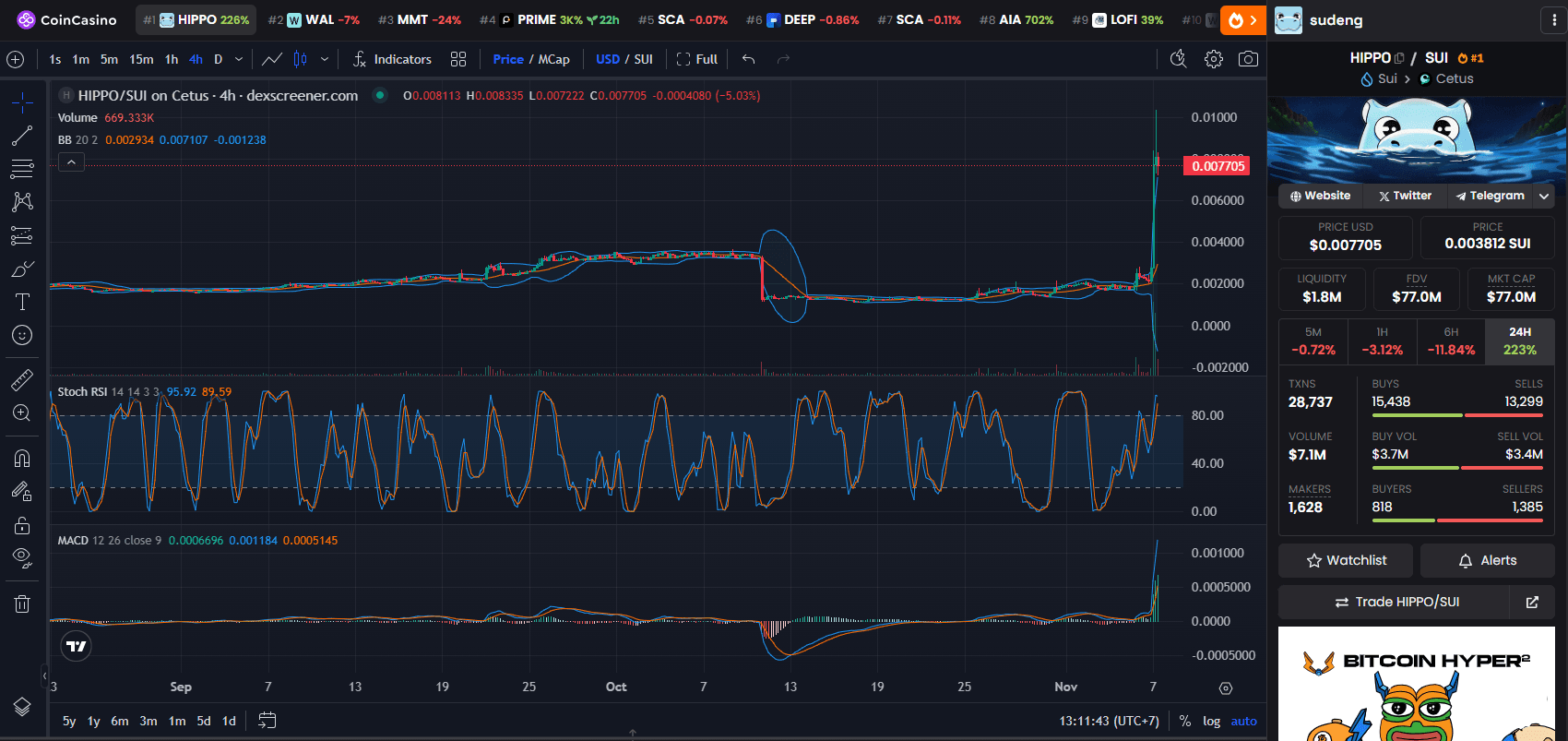The image size is (1568, 741).
Task: Open the quick search icon in chart toolbar
Action: click(1179, 59)
